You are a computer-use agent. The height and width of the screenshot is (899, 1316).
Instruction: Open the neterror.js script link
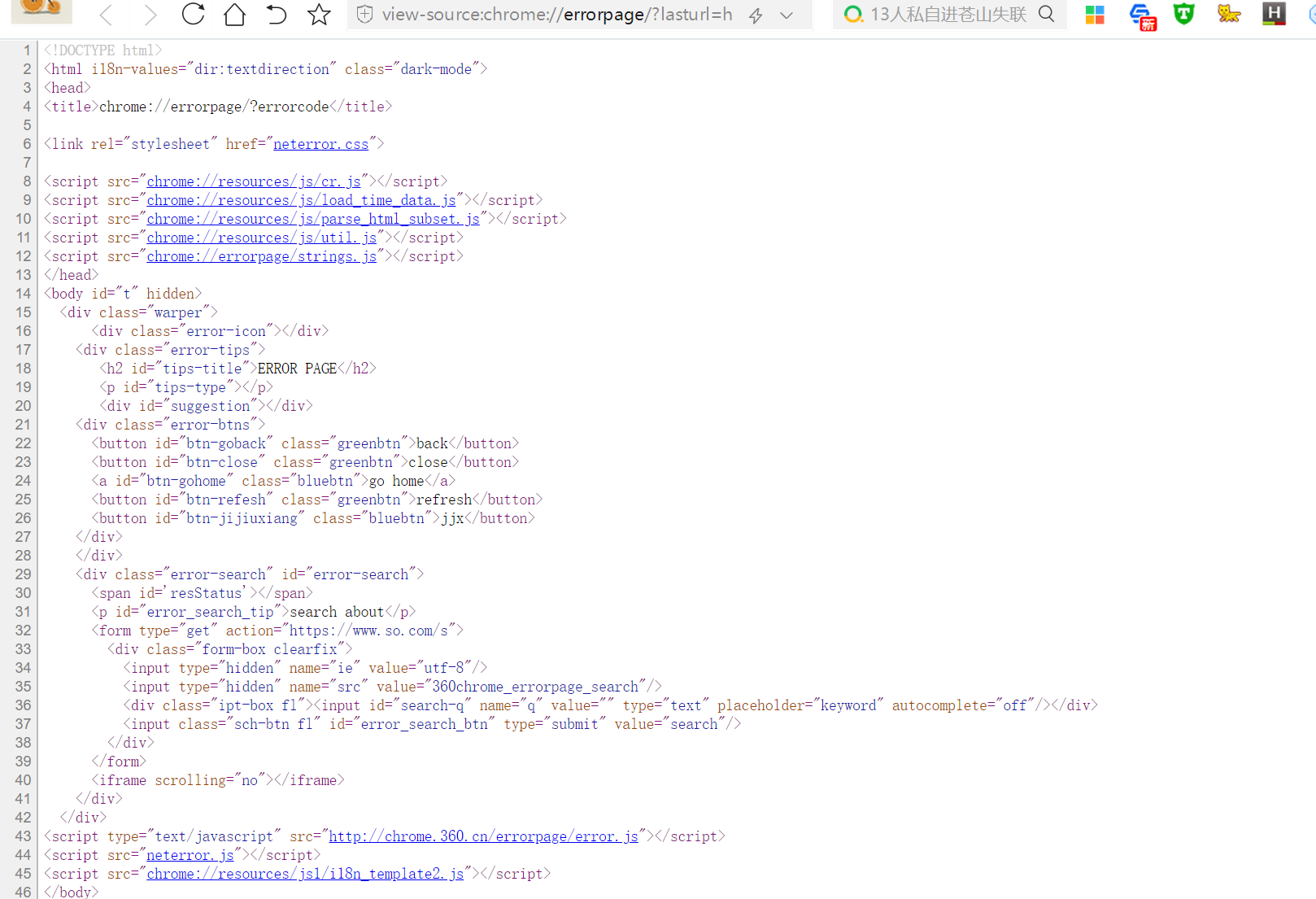click(190, 855)
